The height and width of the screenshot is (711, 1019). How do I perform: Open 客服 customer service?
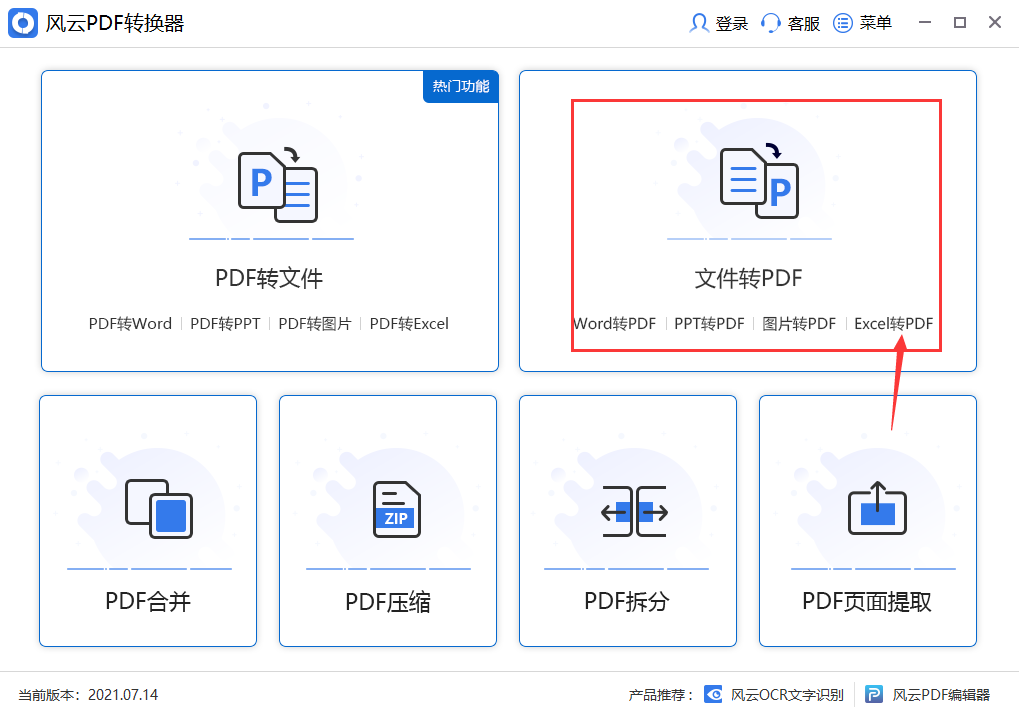pos(803,24)
